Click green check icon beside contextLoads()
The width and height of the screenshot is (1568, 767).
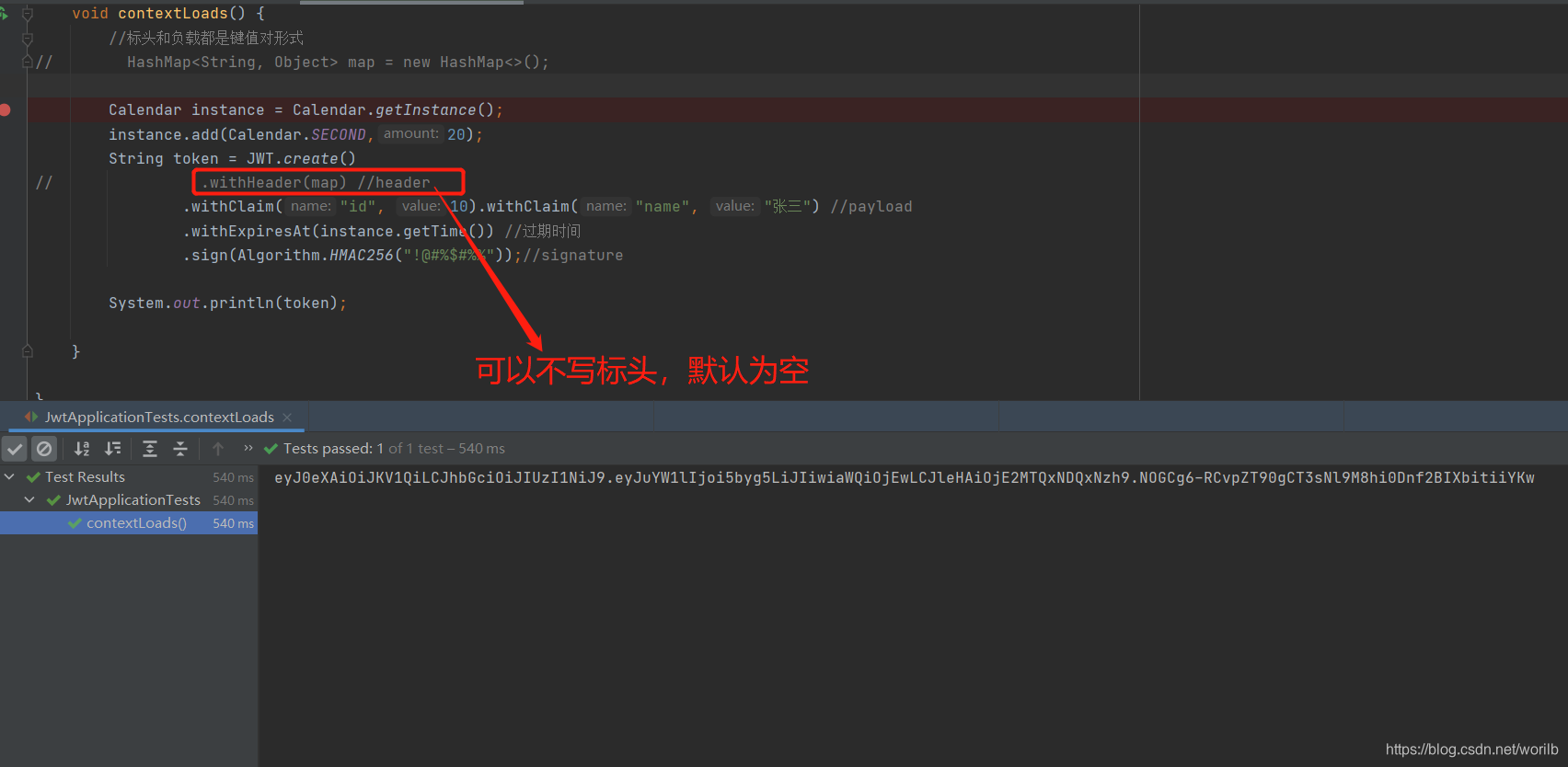[x=75, y=523]
